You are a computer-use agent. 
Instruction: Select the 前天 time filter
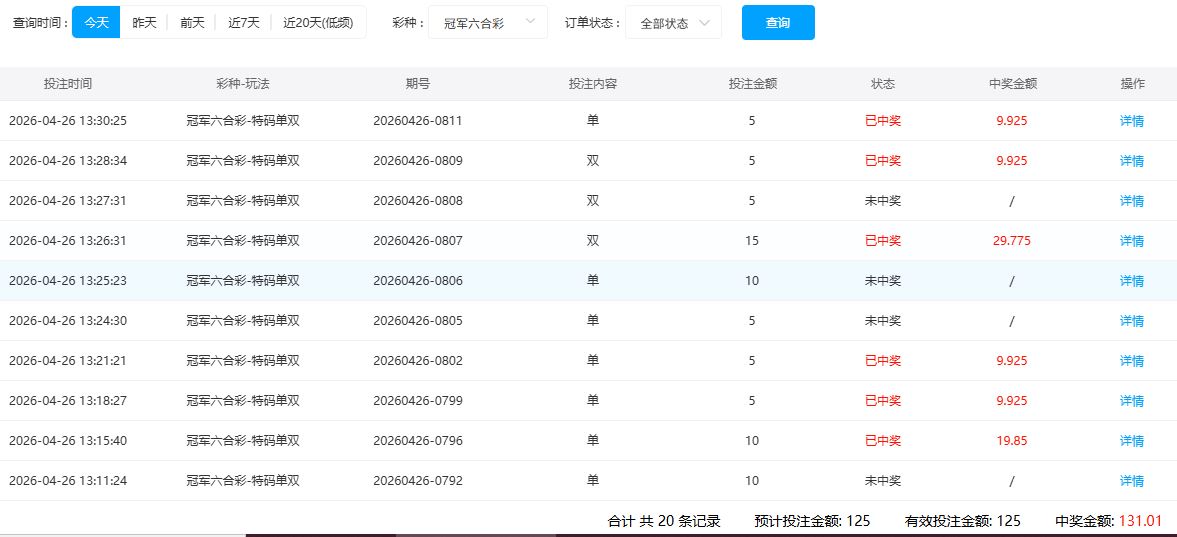(192, 23)
